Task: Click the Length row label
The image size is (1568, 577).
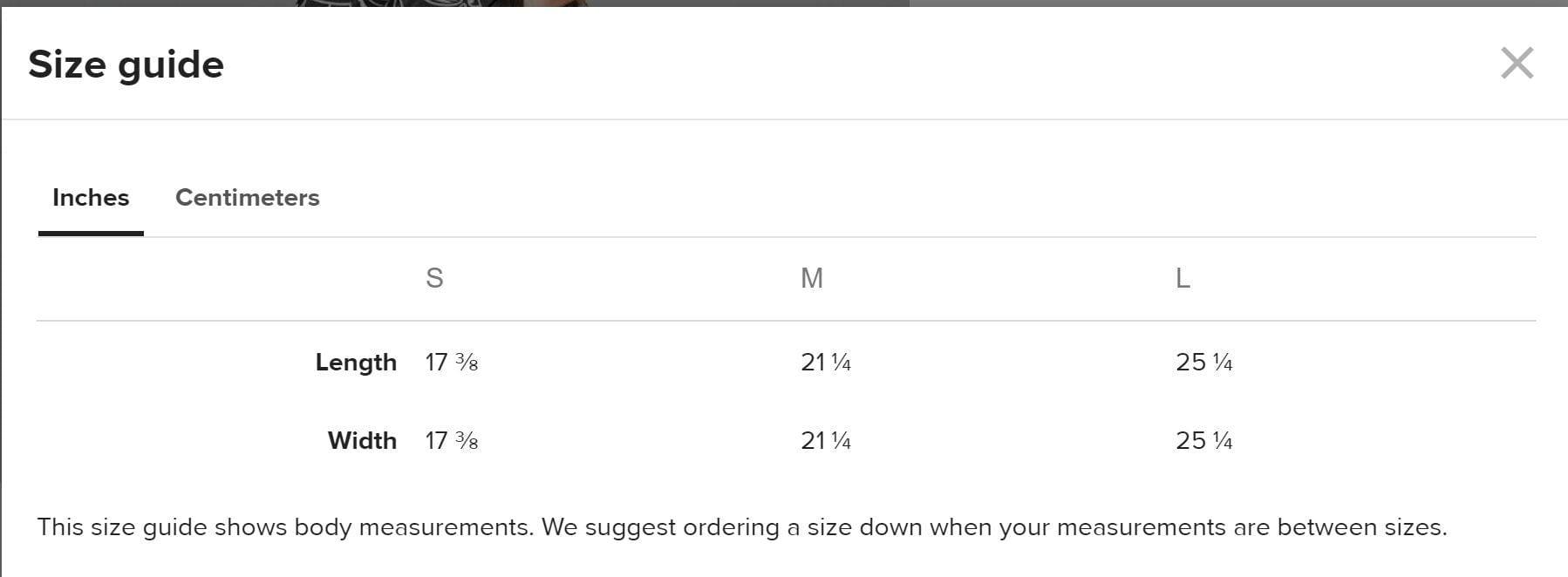Action: (x=356, y=362)
